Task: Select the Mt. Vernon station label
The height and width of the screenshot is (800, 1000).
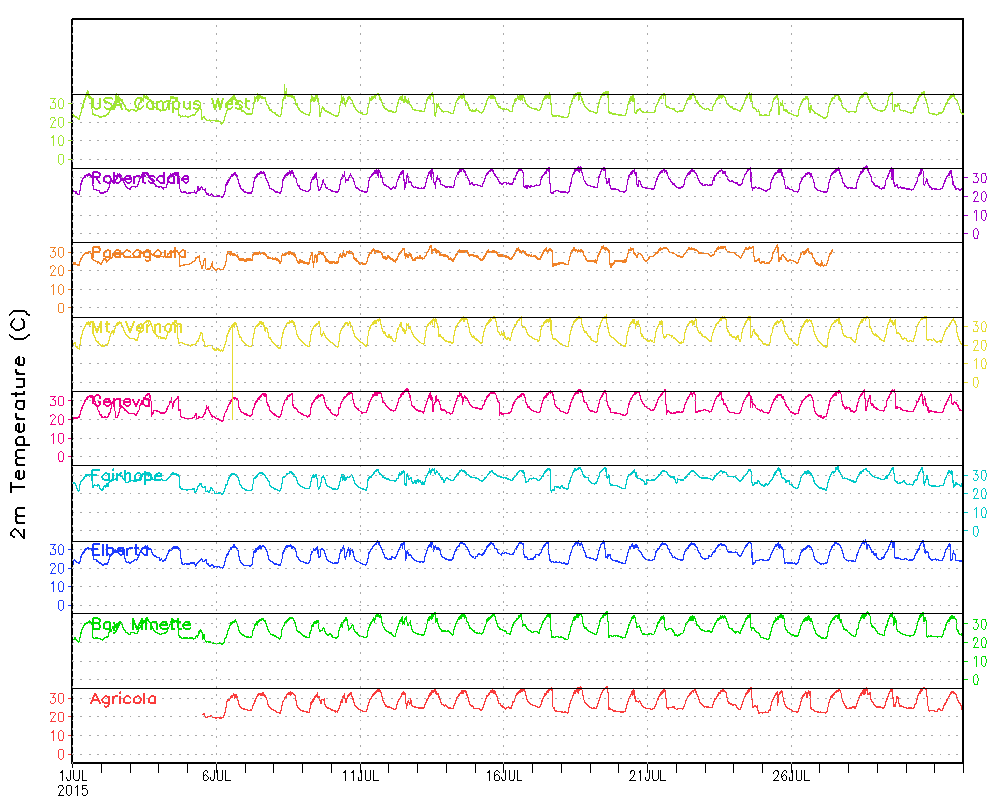Action: 137,327
